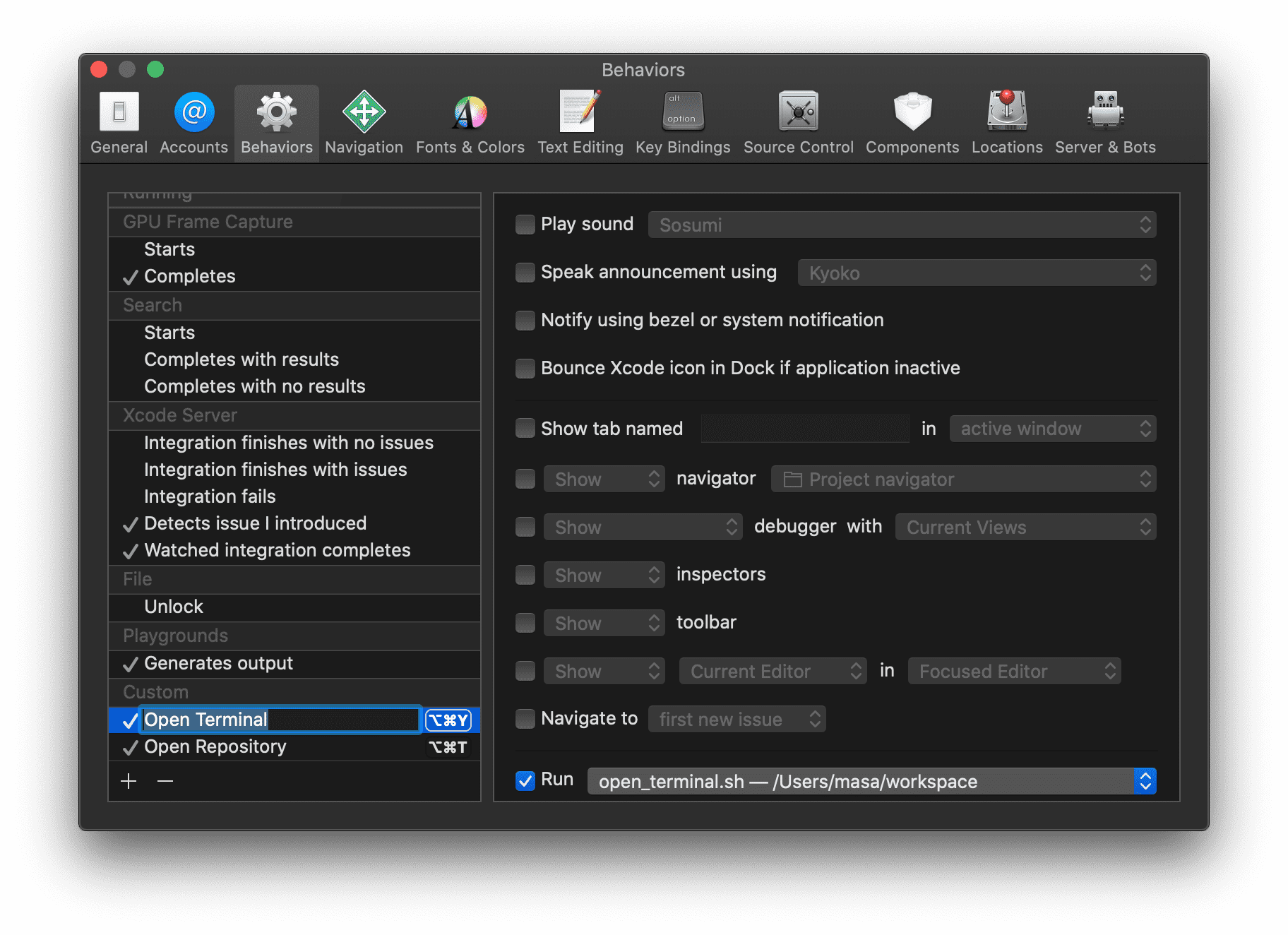Image resolution: width=1288 pixels, height=935 pixels.
Task: Select Search Completes with no results
Action: (x=294, y=387)
